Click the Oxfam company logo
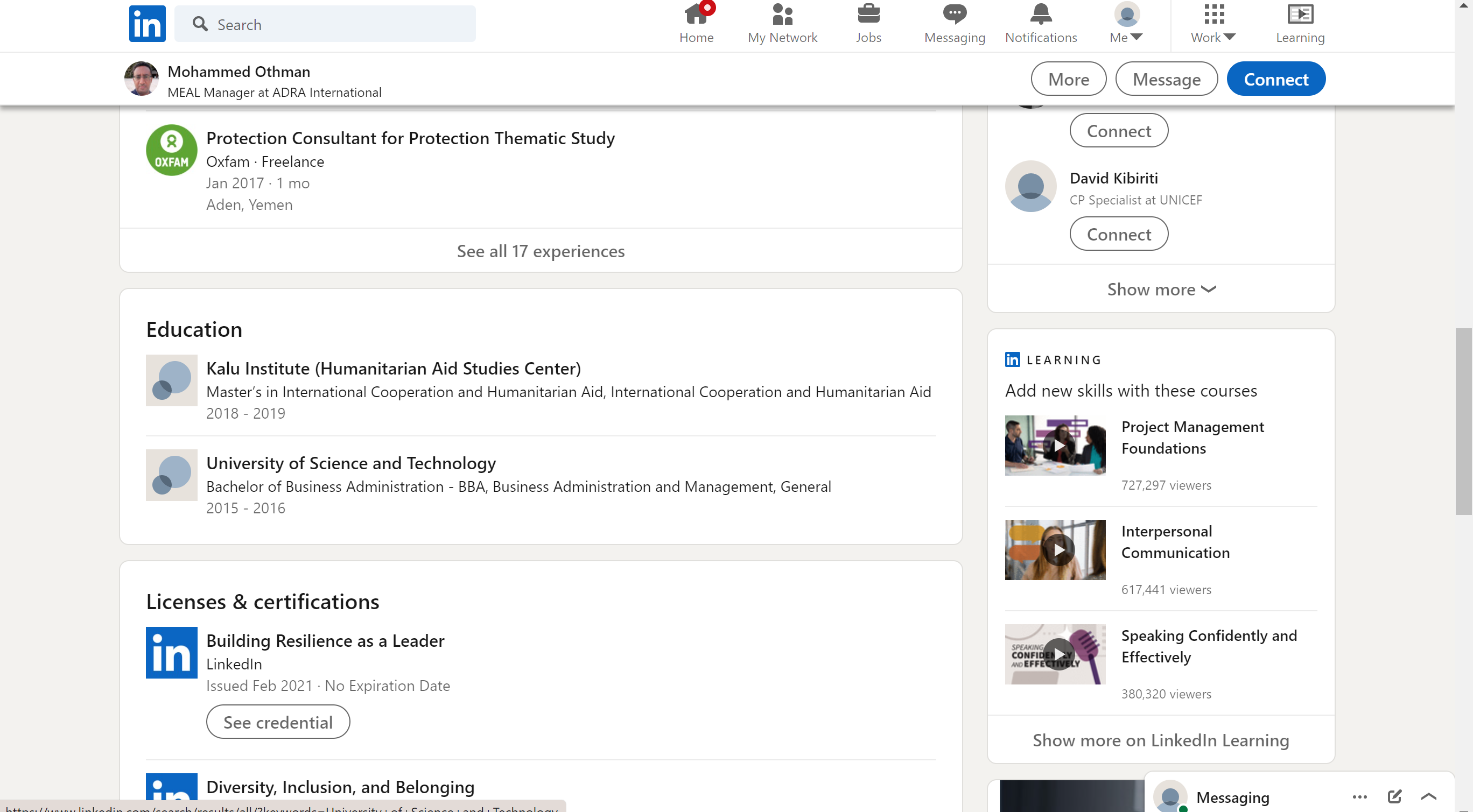Image resolution: width=1473 pixels, height=812 pixels. (x=172, y=150)
